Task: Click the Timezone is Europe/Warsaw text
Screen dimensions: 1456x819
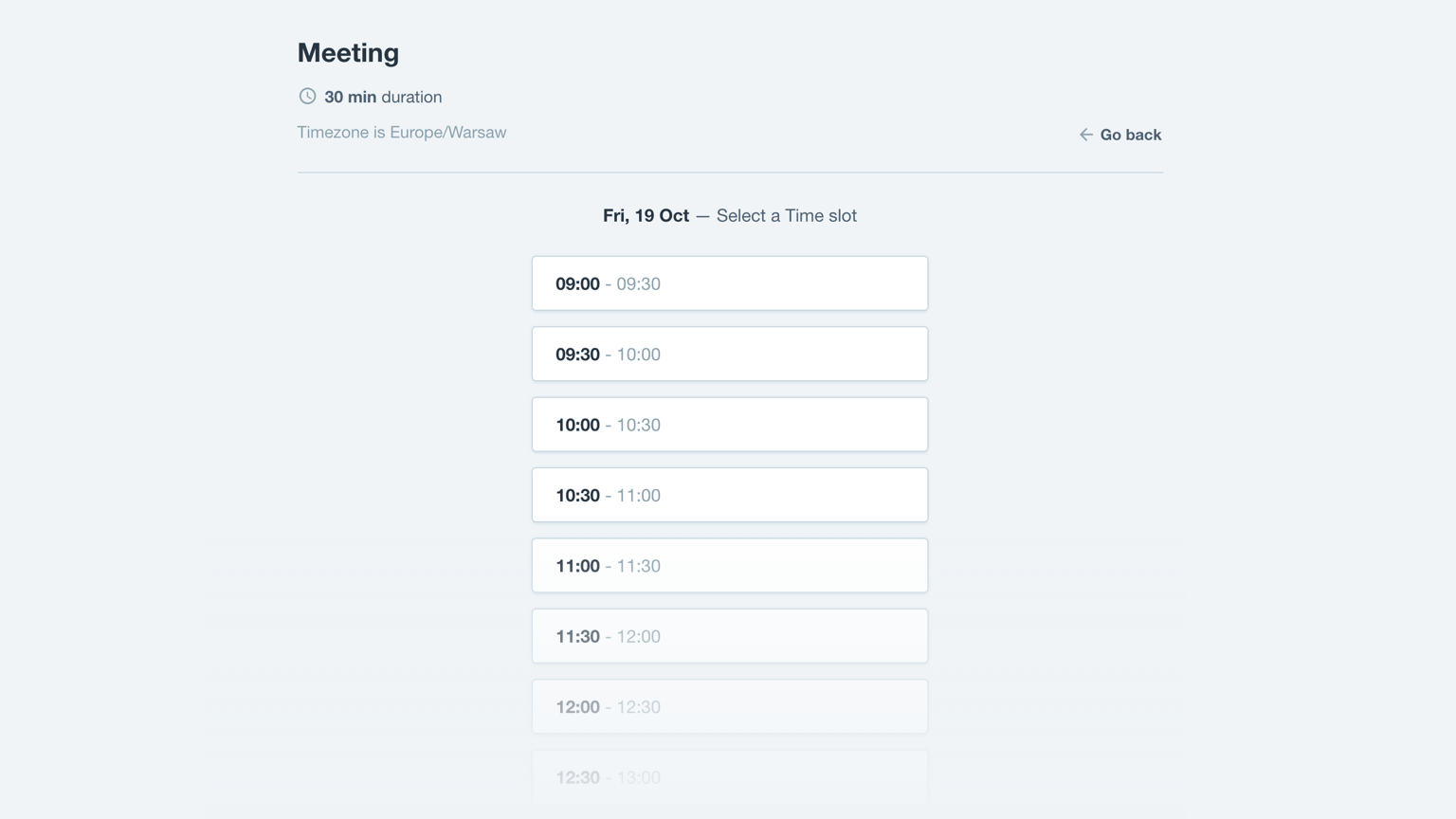Action: tap(402, 132)
